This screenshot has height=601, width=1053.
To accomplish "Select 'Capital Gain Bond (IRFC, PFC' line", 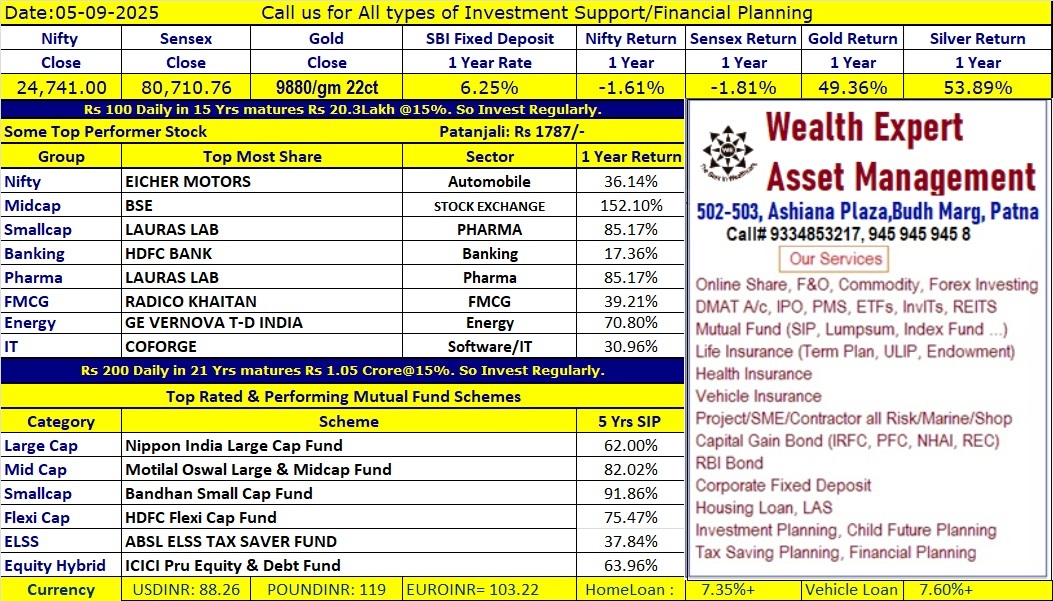I will (x=848, y=441).
